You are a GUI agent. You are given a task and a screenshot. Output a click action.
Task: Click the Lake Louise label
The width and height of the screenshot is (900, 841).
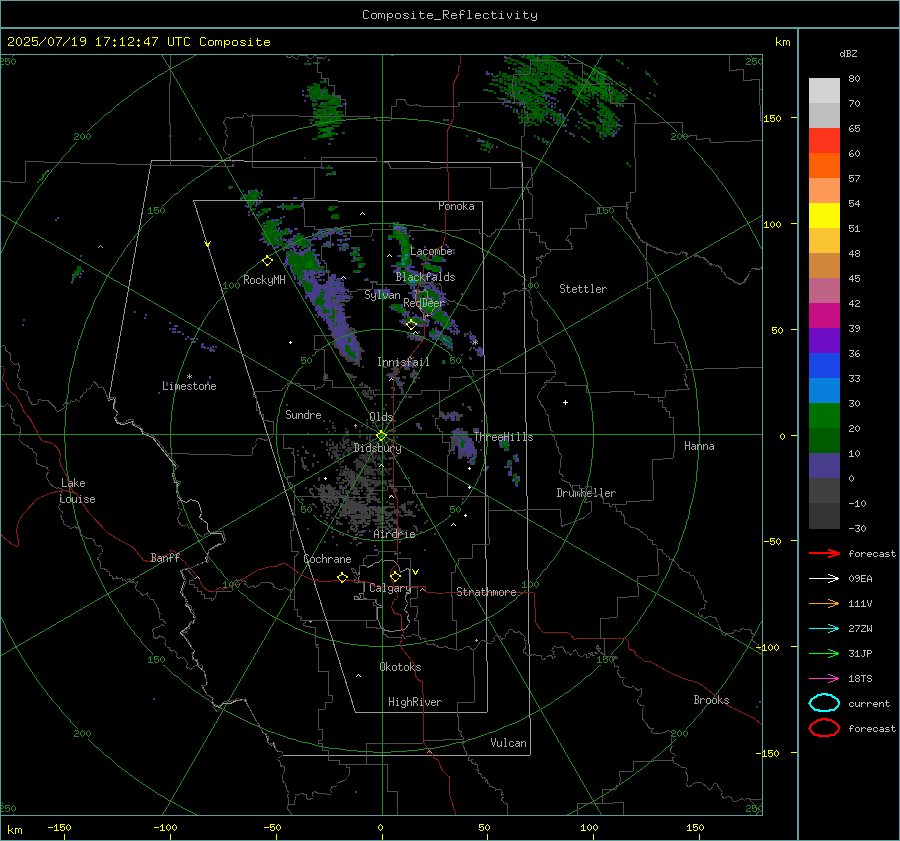click(77, 491)
